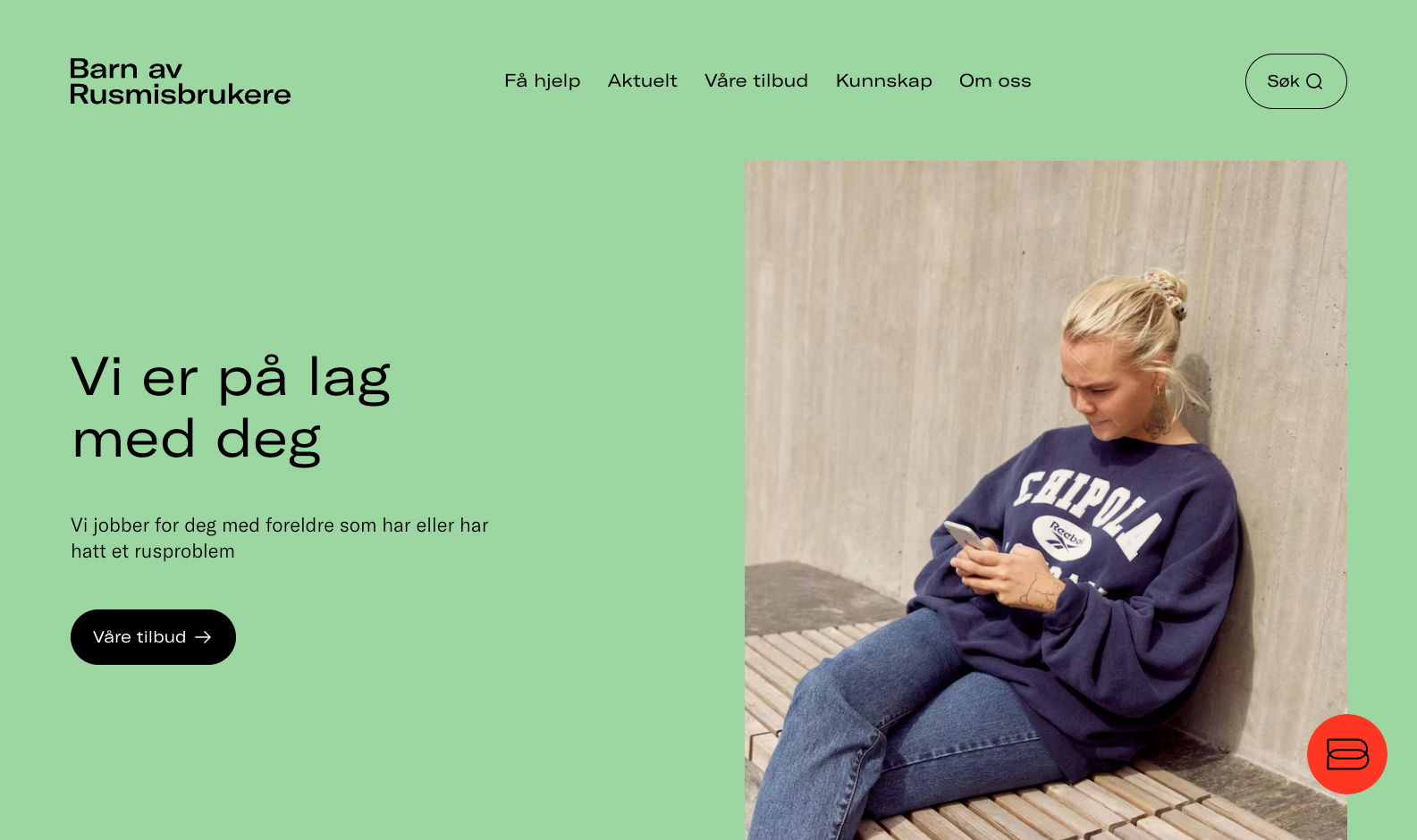
Task: Click the heading Vi er på lag med deg
Action: point(231,407)
